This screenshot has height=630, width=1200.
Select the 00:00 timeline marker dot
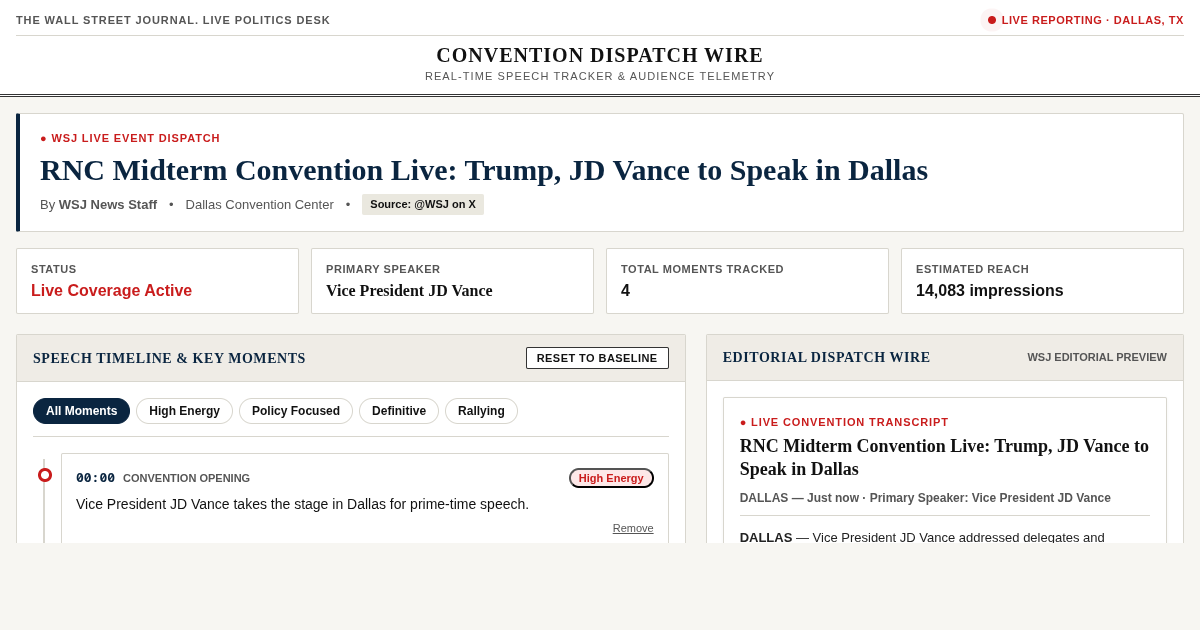pos(45,475)
